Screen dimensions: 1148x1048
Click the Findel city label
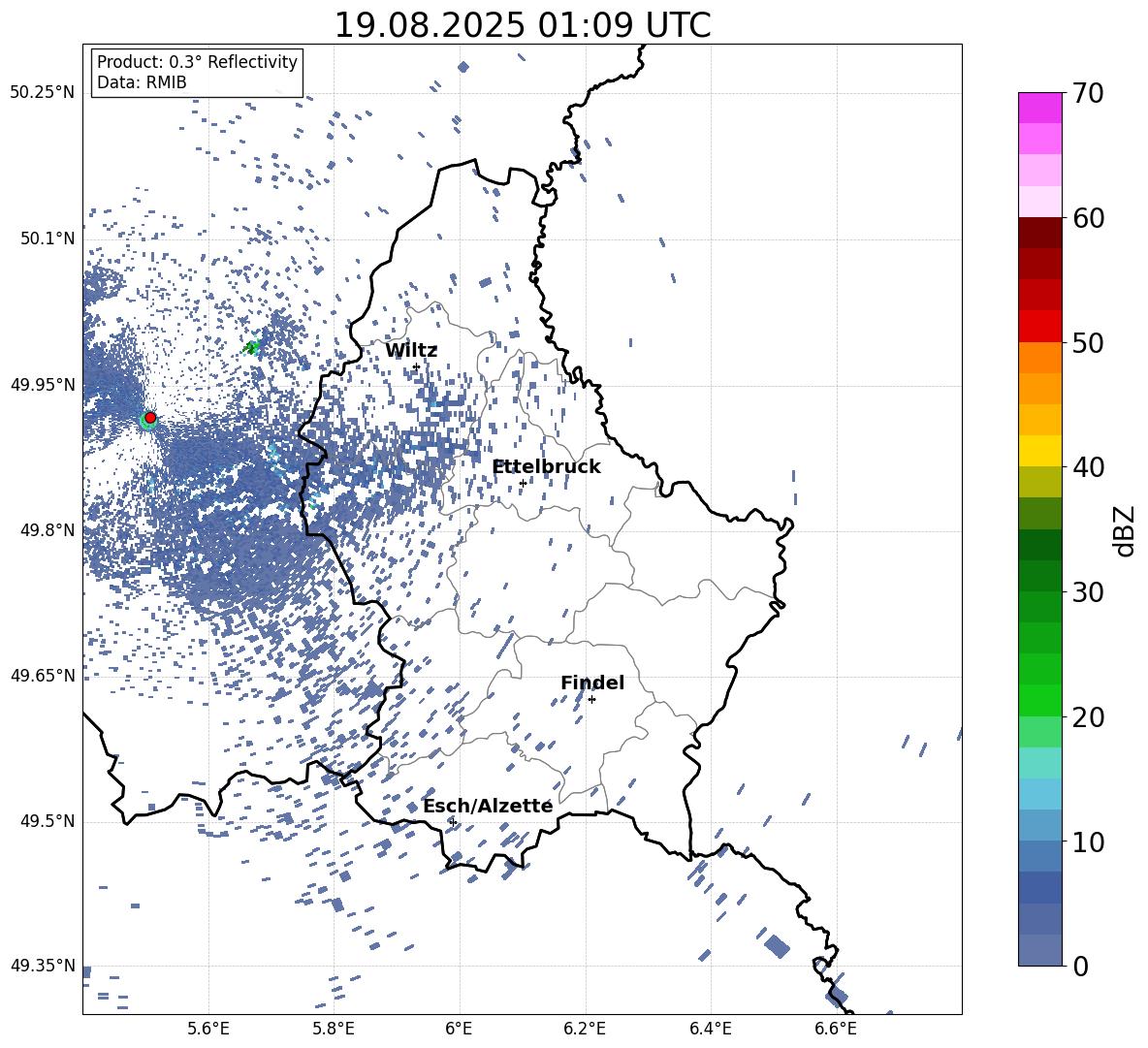(592, 683)
